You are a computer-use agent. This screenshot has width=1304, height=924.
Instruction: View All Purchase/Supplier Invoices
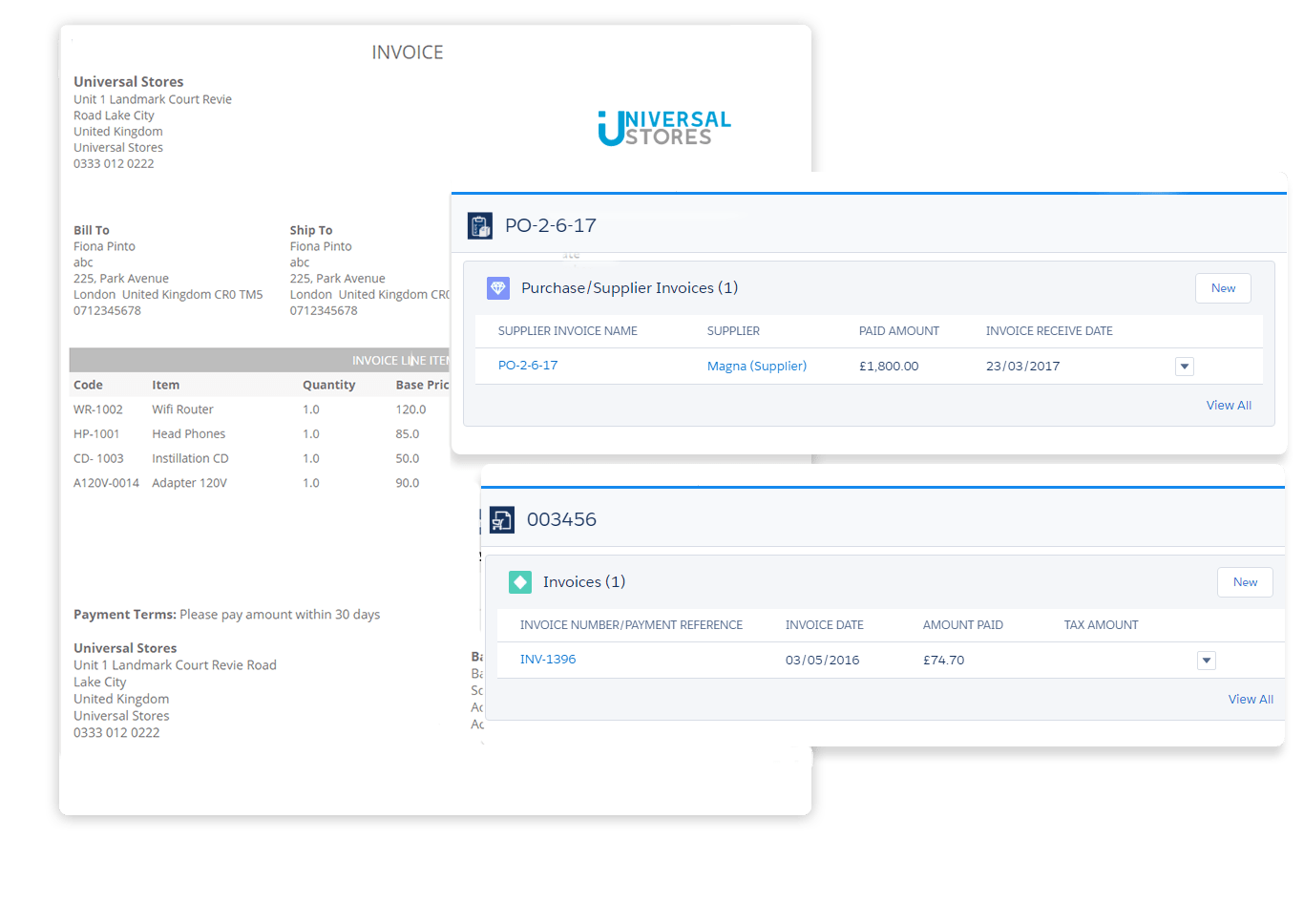coord(1229,406)
